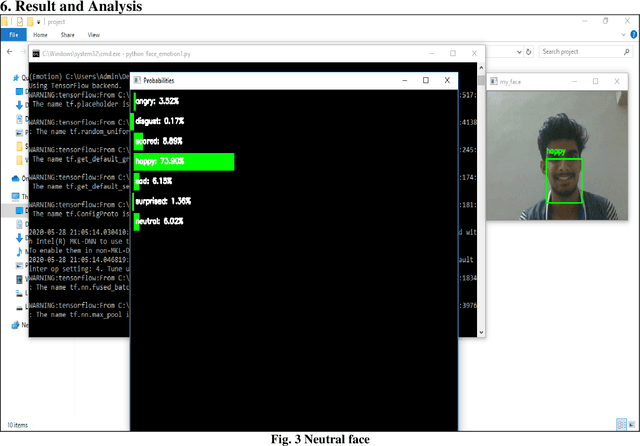Open the Videos film-strip icon in the sidebar
640x446 pixels.
[19, 280]
